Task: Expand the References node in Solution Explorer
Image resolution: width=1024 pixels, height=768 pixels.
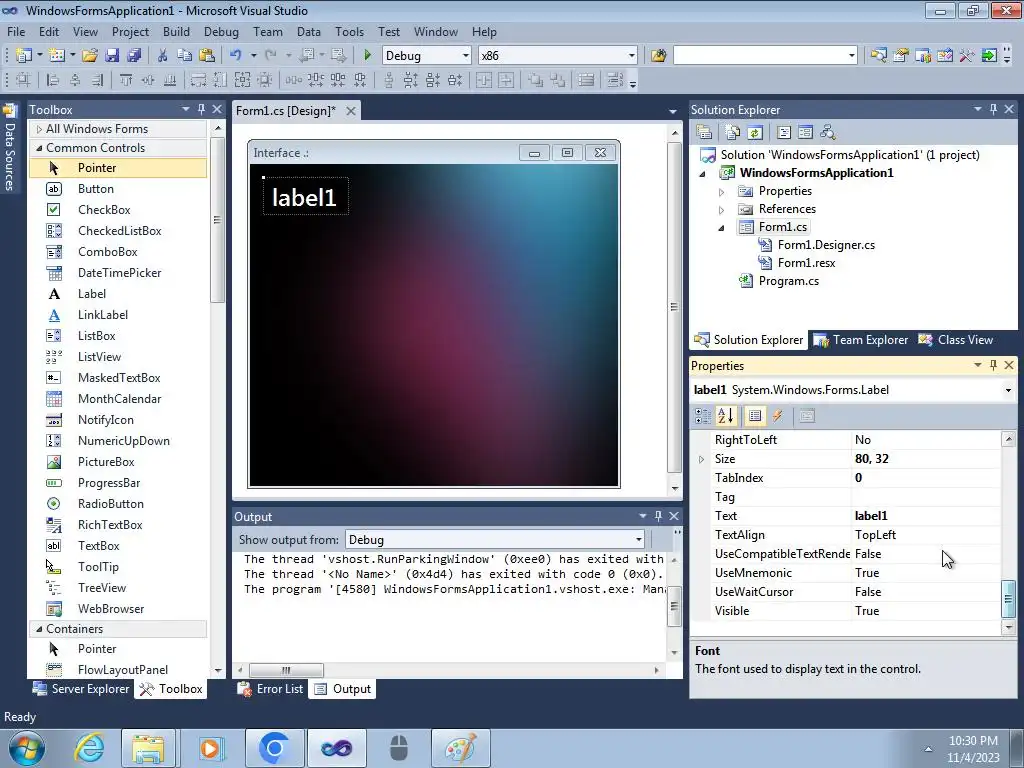Action: tap(721, 210)
